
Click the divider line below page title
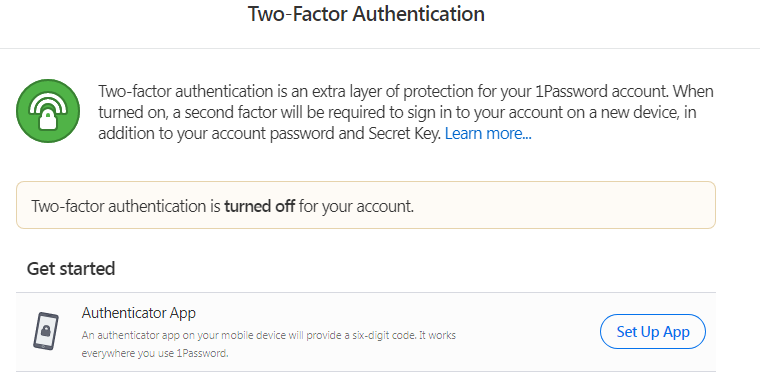(x=380, y=48)
